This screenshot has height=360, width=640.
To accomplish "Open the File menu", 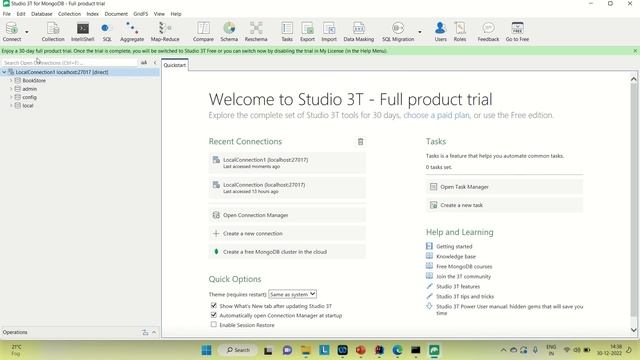I will [x=7, y=14].
